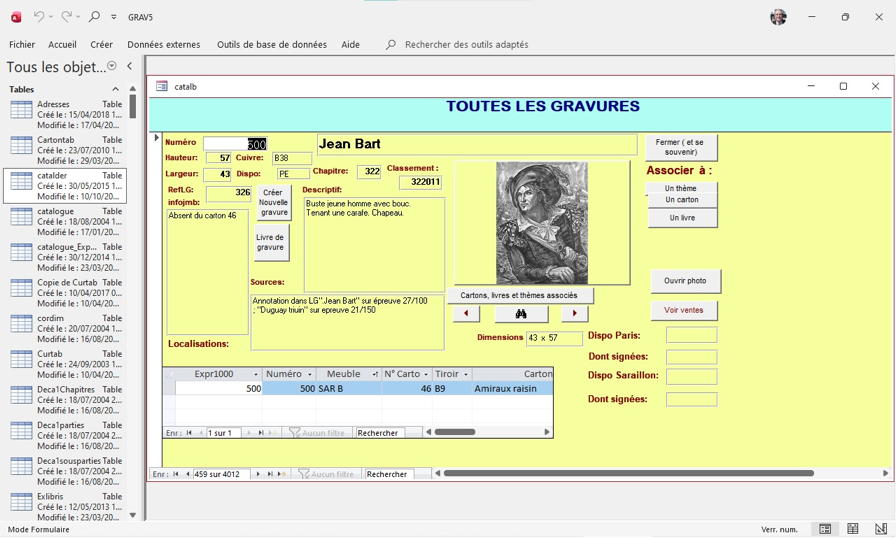
Task: Click the Deca1parties table icon
Action: (x=21, y=431)
